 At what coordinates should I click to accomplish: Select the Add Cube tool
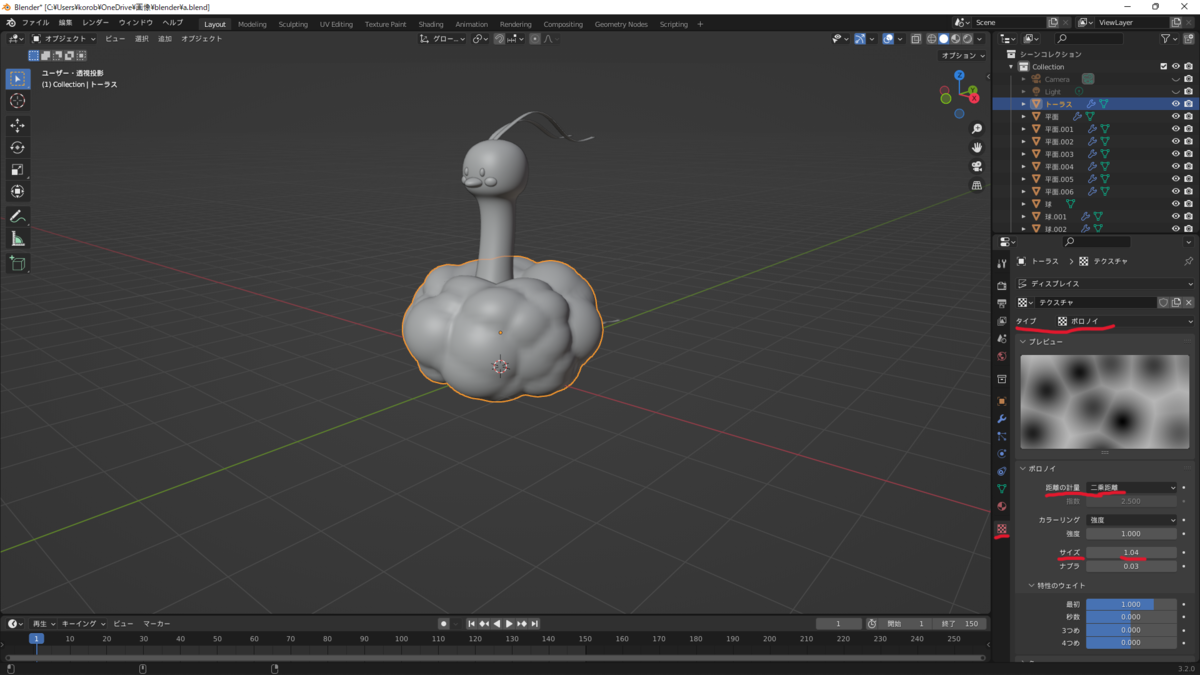tap(17, 263)
